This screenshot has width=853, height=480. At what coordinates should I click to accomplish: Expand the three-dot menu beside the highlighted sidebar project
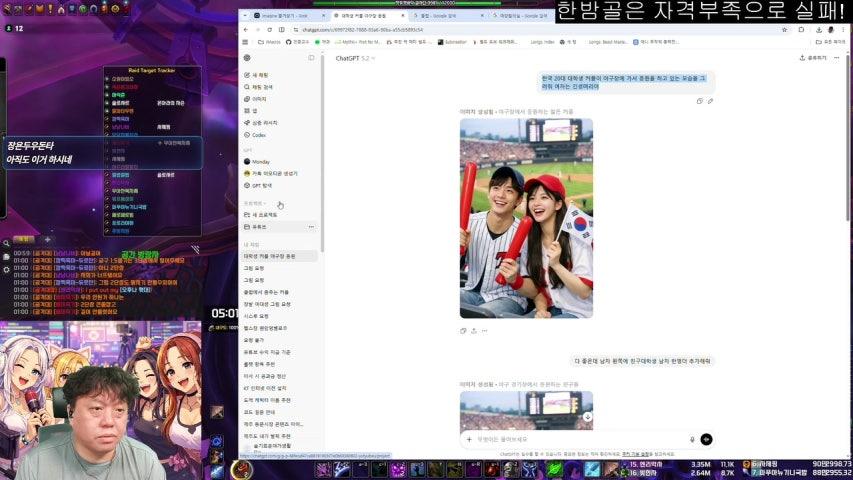tap(311, 227)
